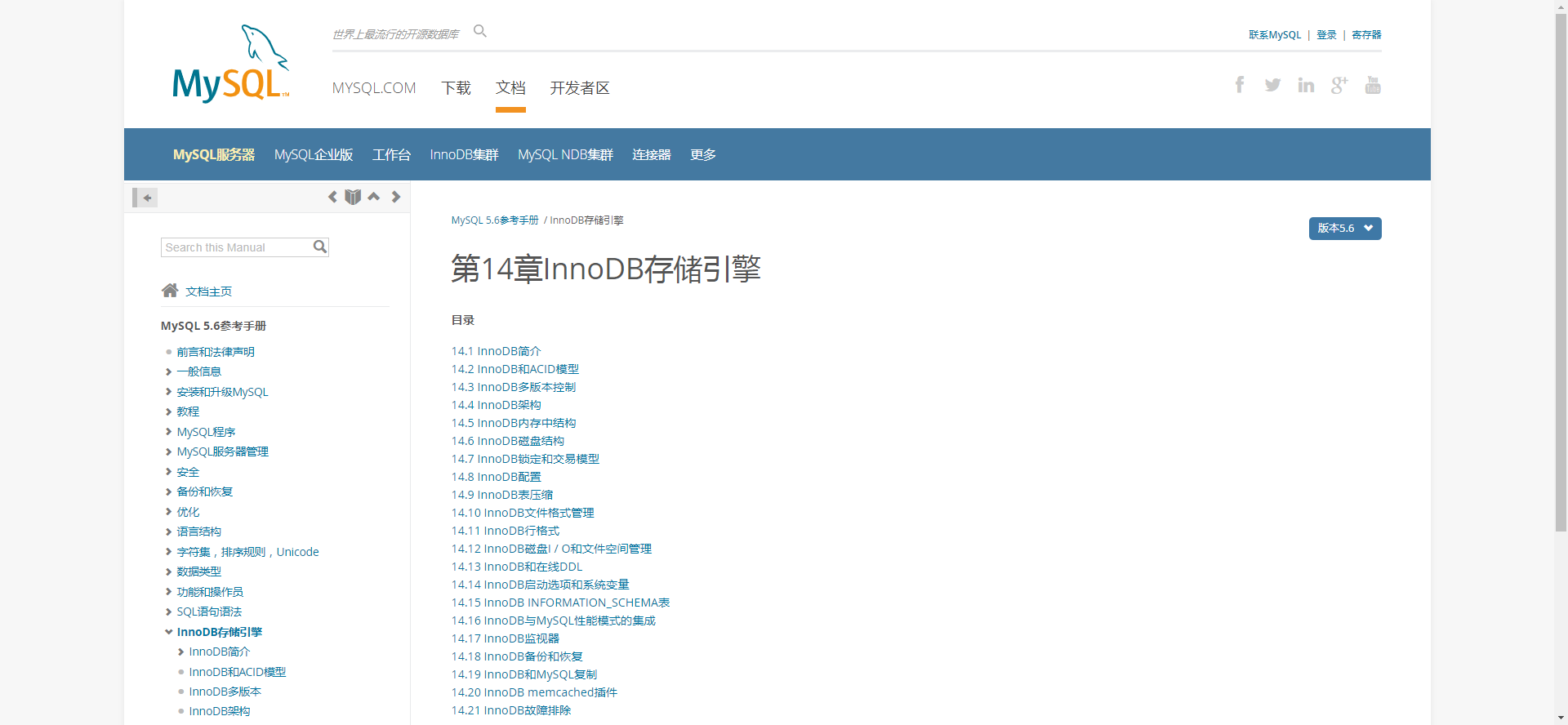Screen dimensions: 1568x725
Task: Go up one level with up chevron
Action: click(374, 197)
